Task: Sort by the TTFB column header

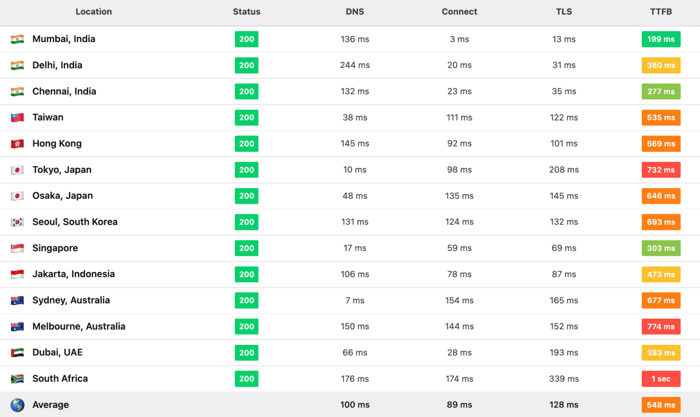Action: point(660,12)
